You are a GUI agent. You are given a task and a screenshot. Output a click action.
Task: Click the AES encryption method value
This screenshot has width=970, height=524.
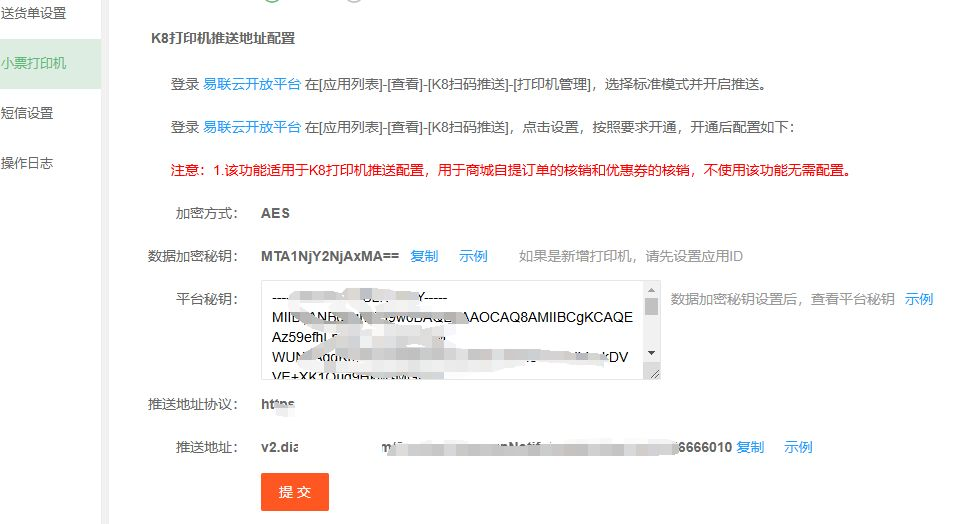point(275,213)
